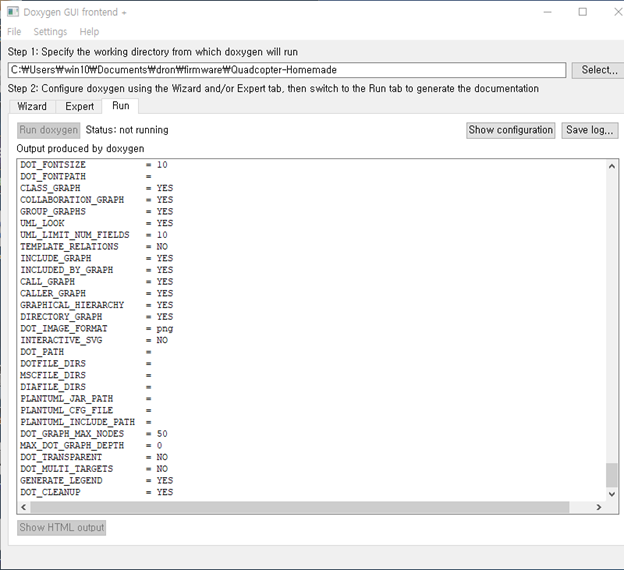Image resolution: width=624 pixels, height=570 pixels.
Task: Click the CLASS_GRAPH line
Action: tap(97, 188)
